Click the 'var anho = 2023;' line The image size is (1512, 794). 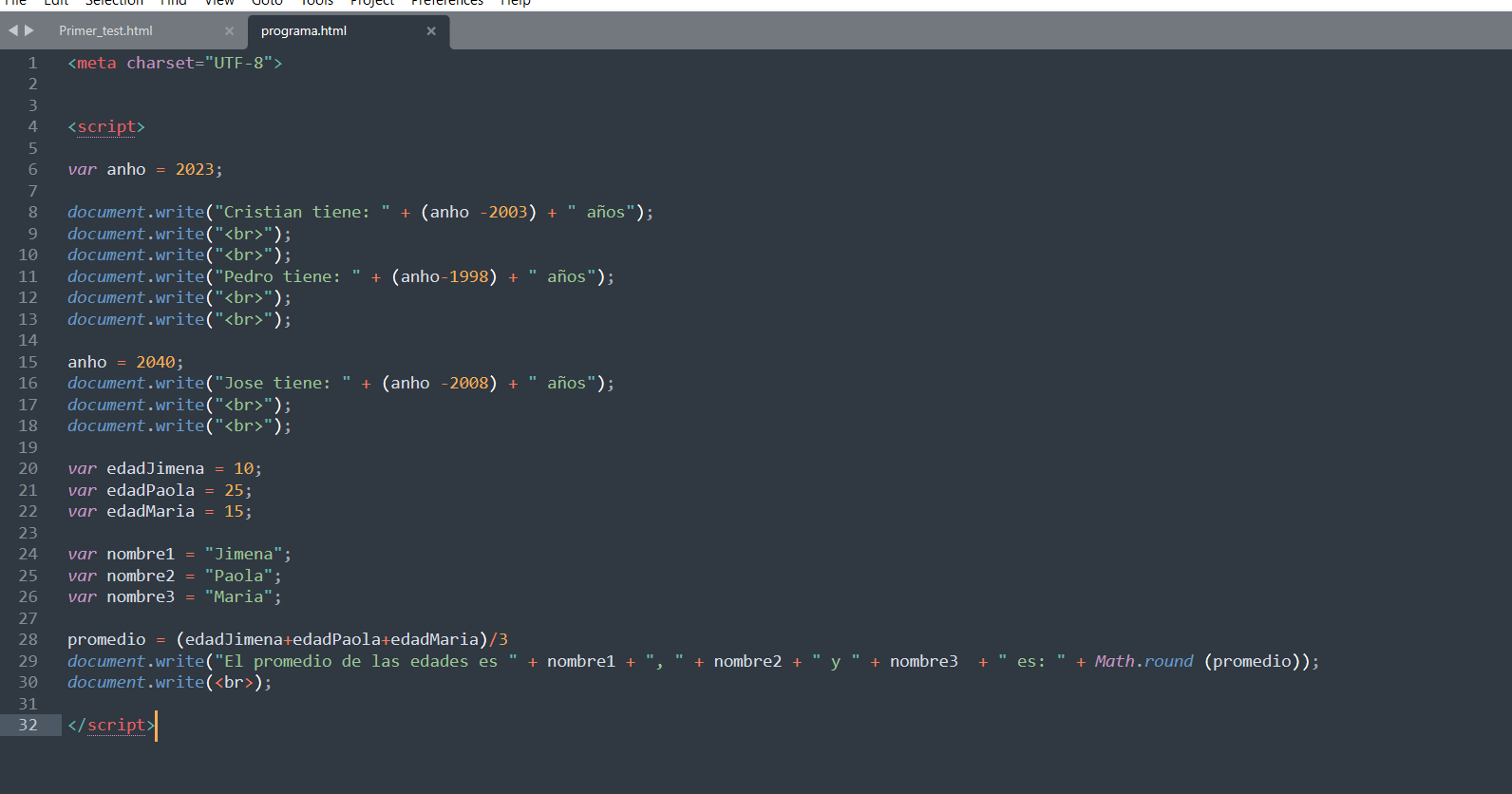click(x=145, y=170)
